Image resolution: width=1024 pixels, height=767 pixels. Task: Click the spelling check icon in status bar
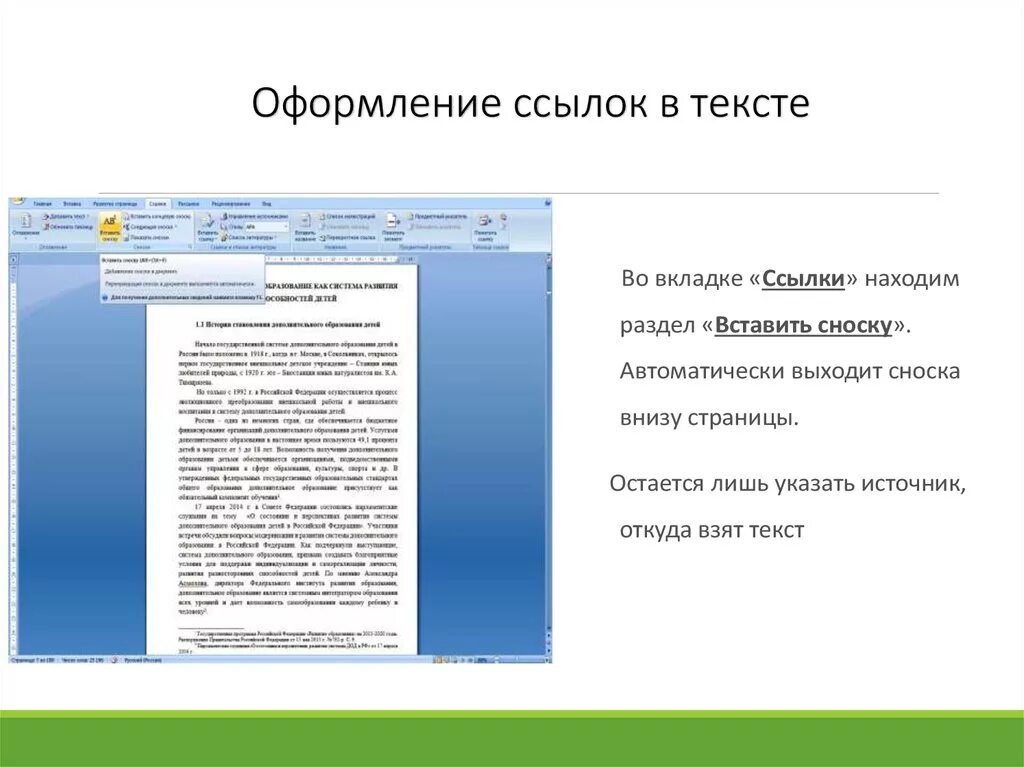point(114,661)
